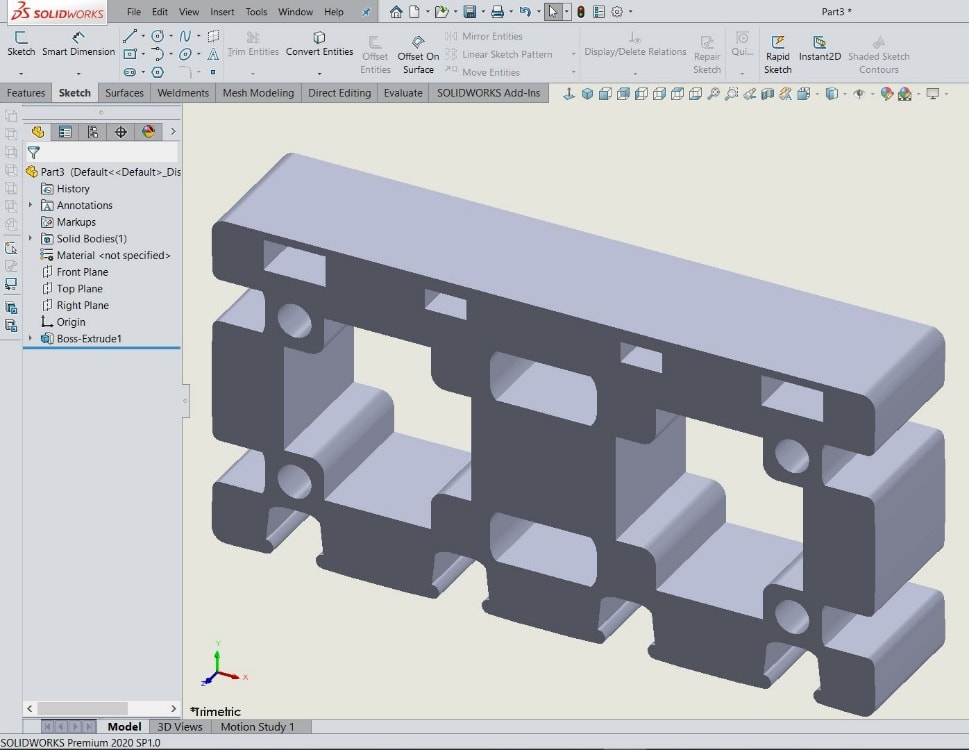Select the Right Plane tree item

(75, 305)
